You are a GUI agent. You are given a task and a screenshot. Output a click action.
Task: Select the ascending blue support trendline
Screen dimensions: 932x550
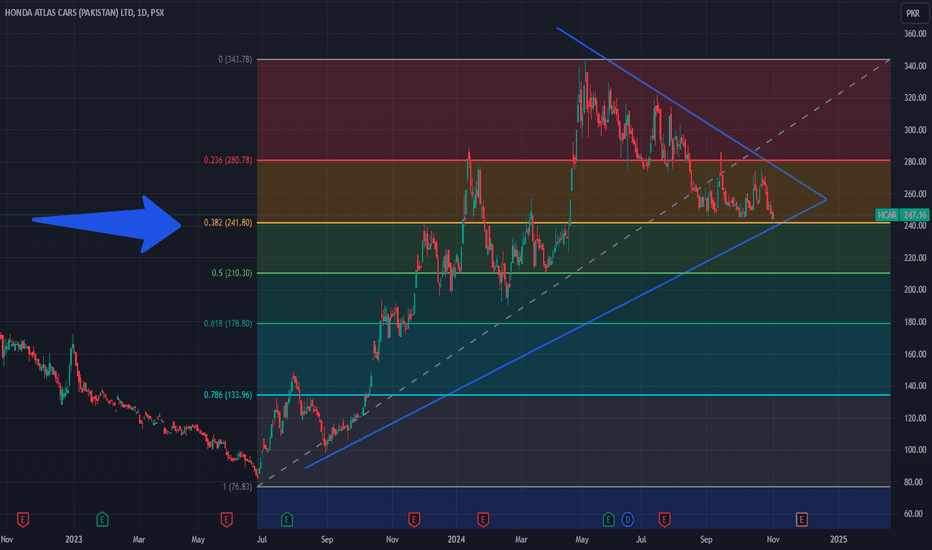tap(565, 334)
